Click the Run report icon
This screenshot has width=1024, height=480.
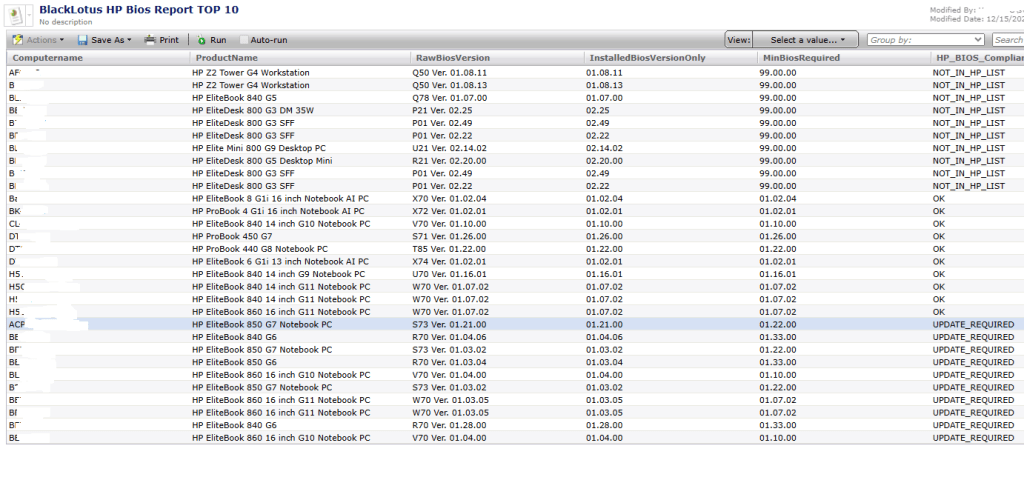click(x=201, y=40)
